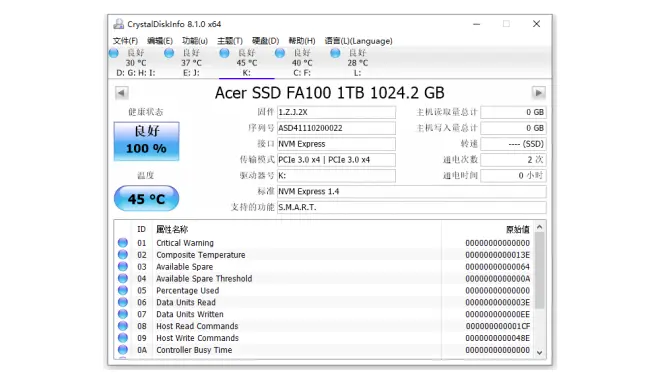Click the Acer SSD FA100 1TB model title
Image resolution: width=660 pixels, height=378 pixels.
330,93
